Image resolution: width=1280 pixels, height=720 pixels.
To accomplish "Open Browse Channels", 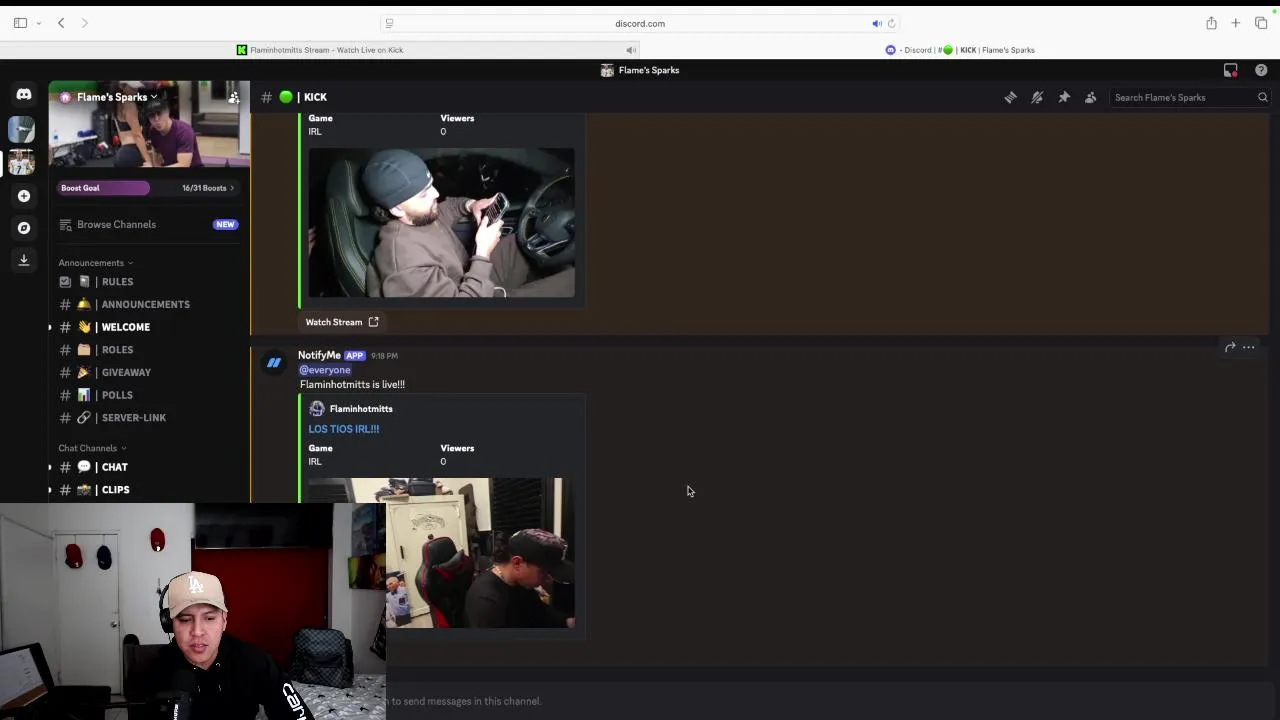I will (x=148, y=224).
